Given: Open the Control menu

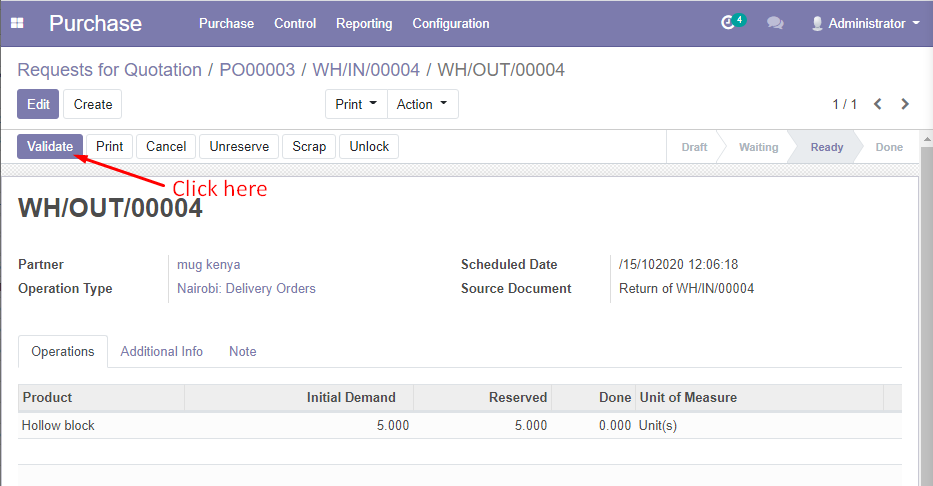Looking at the screenshot, I should point(295,23).
